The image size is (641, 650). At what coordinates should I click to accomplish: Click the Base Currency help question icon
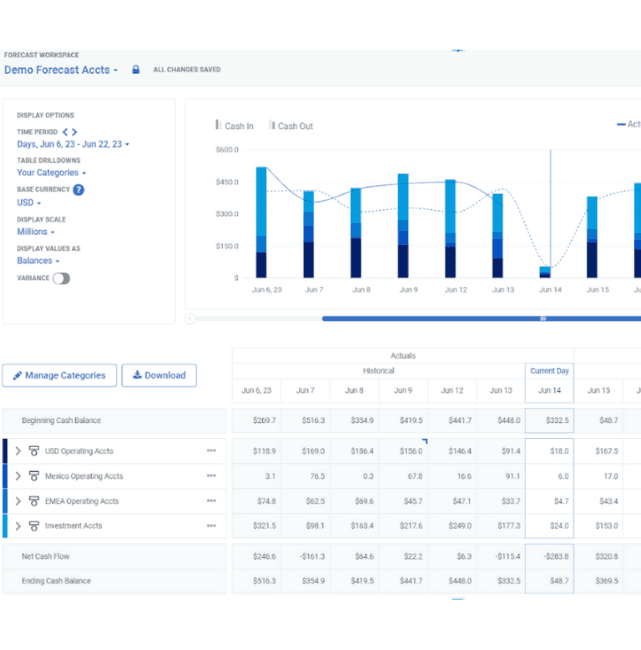78,190
